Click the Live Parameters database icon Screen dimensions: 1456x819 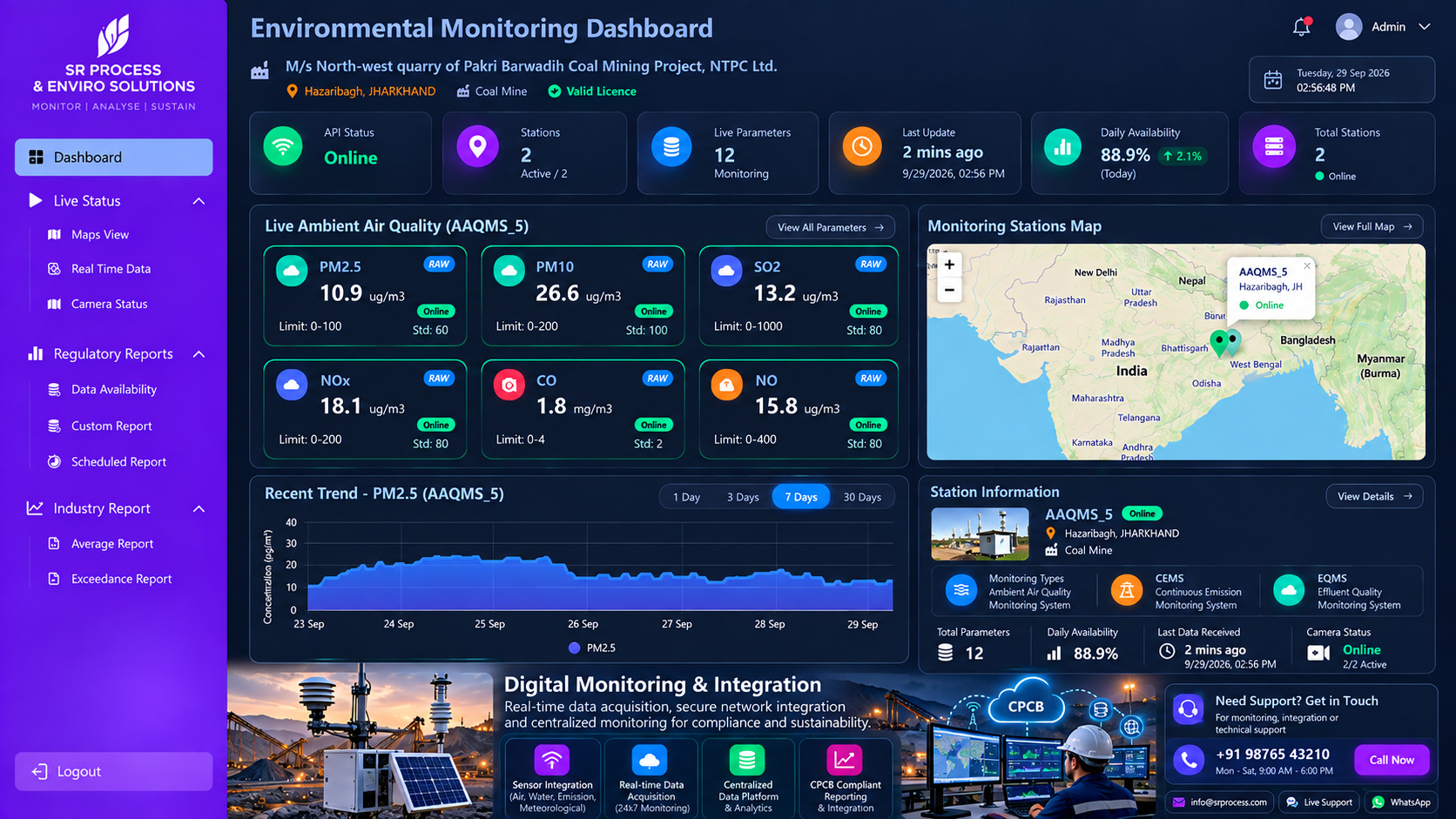pos(671,146)
